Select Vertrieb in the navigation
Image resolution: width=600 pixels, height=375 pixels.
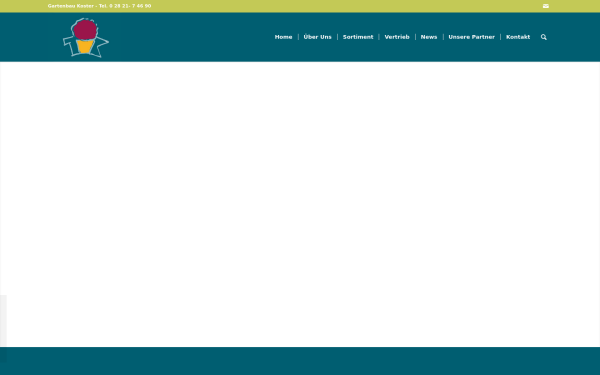point(397,37)
